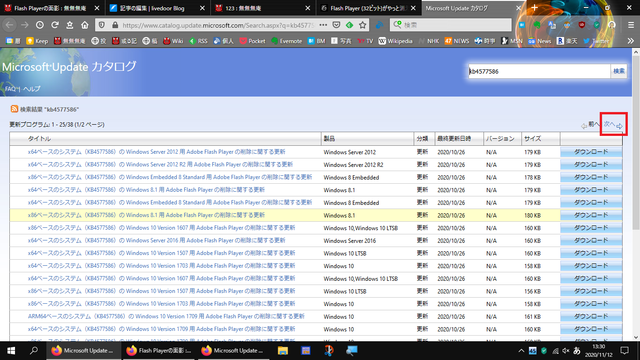
Task: Bookmark this page with the star icon
Action: point(362,25)
